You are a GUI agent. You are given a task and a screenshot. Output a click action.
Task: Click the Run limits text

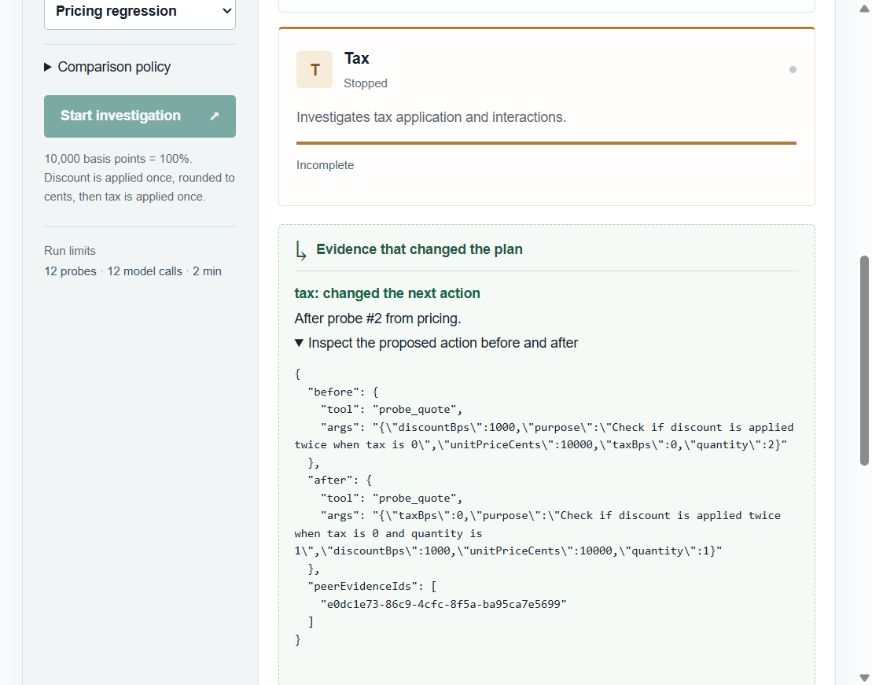[x=70, y=251]
